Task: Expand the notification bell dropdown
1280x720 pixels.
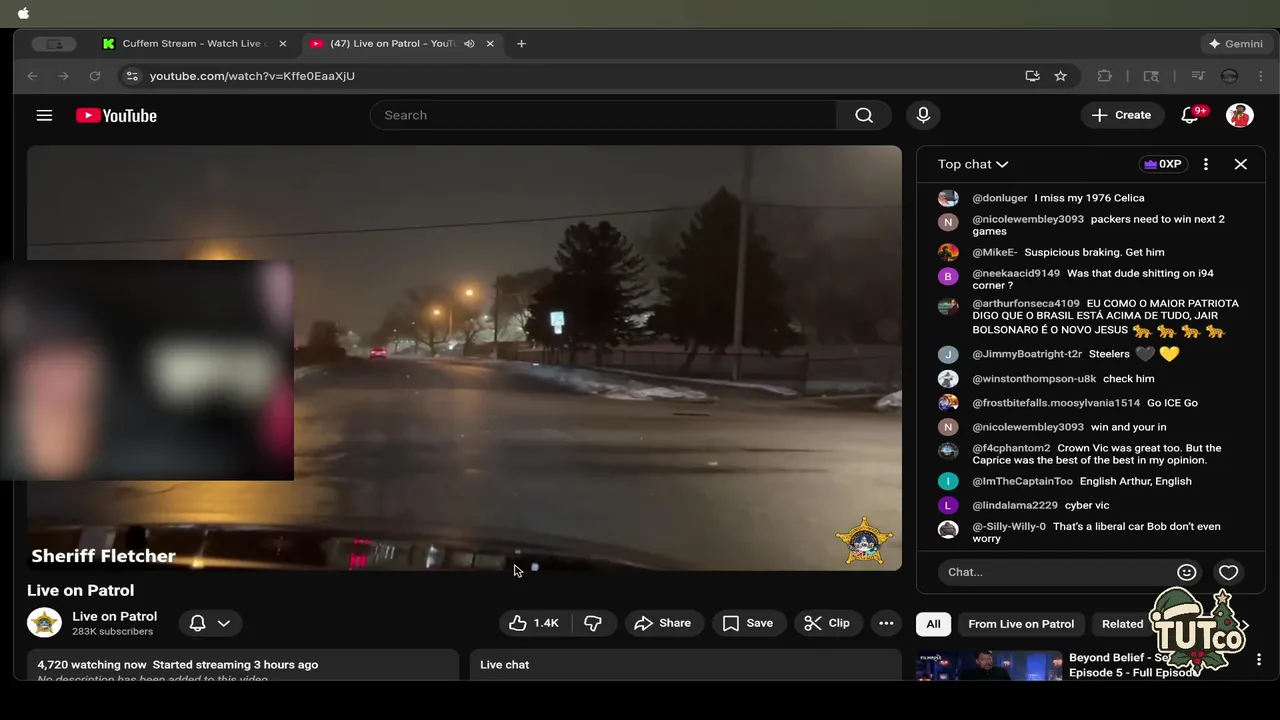Action: coord(211,623)
